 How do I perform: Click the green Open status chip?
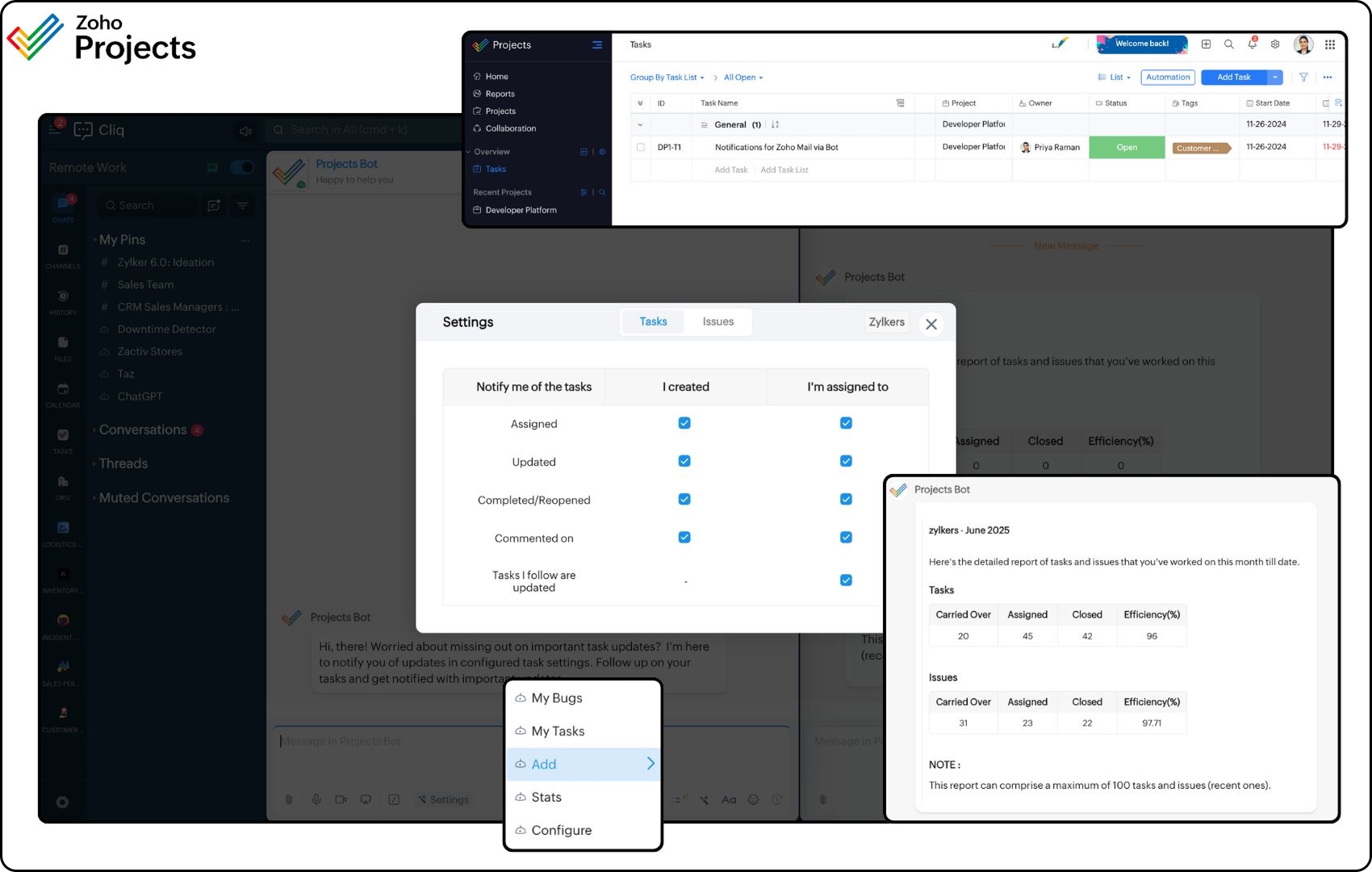point(1127,147)
